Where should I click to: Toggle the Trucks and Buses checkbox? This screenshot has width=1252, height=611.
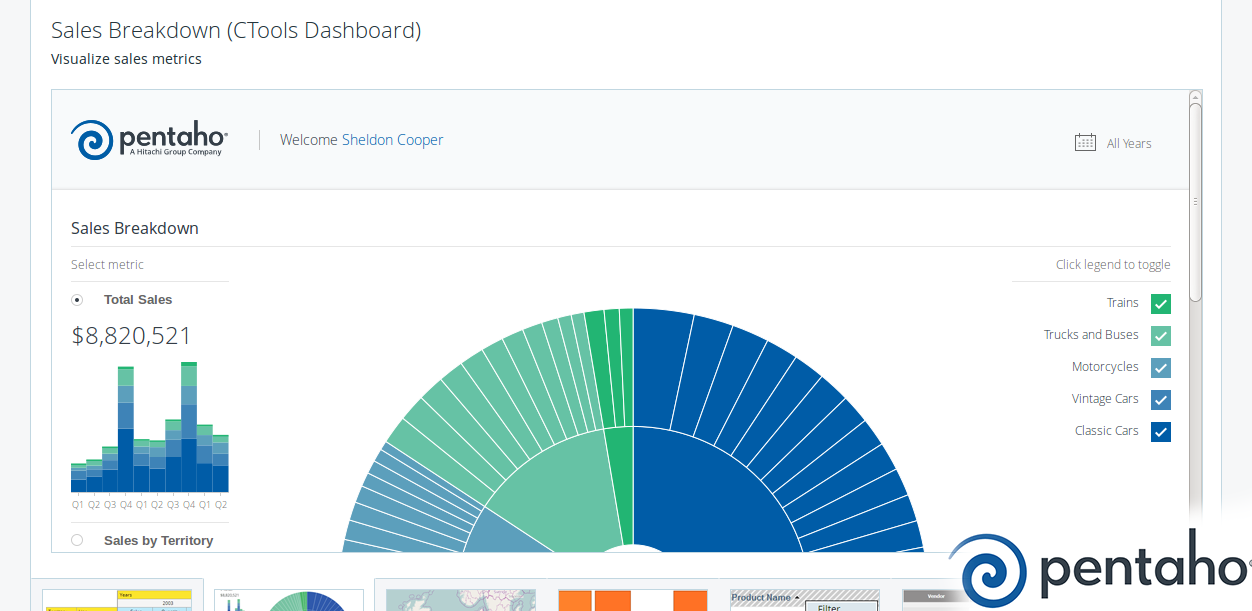1160,335
